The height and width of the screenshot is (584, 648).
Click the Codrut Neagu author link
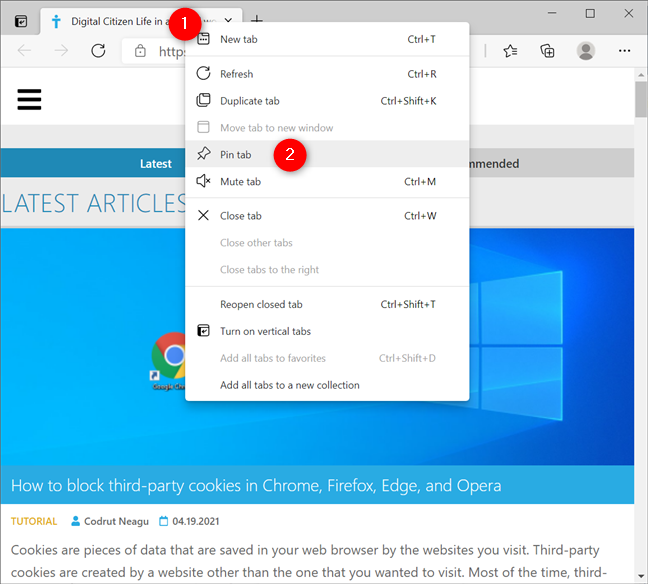pos(116,521)
